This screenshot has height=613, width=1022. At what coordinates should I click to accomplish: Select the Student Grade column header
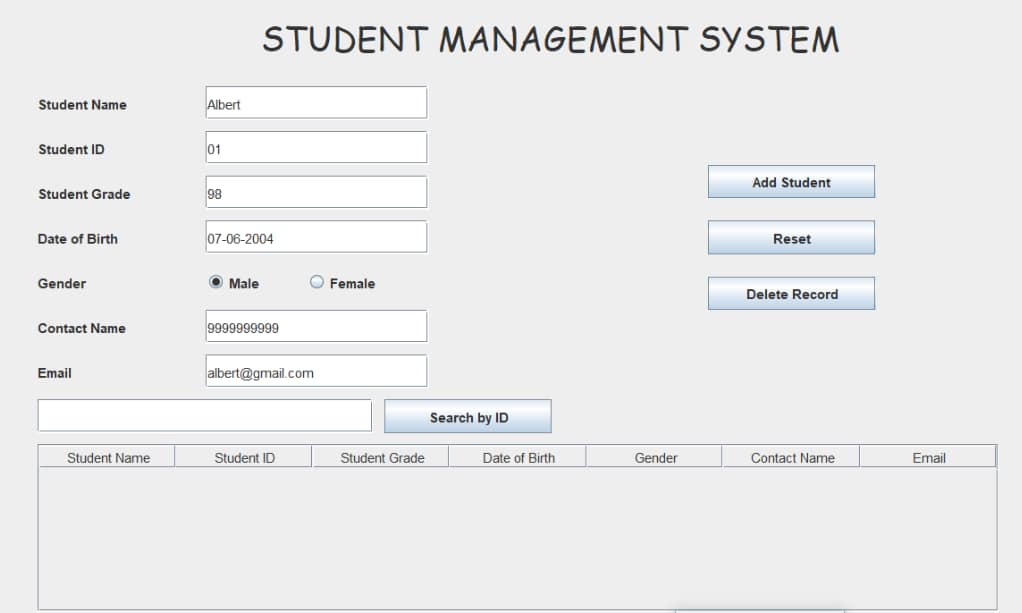382,458
